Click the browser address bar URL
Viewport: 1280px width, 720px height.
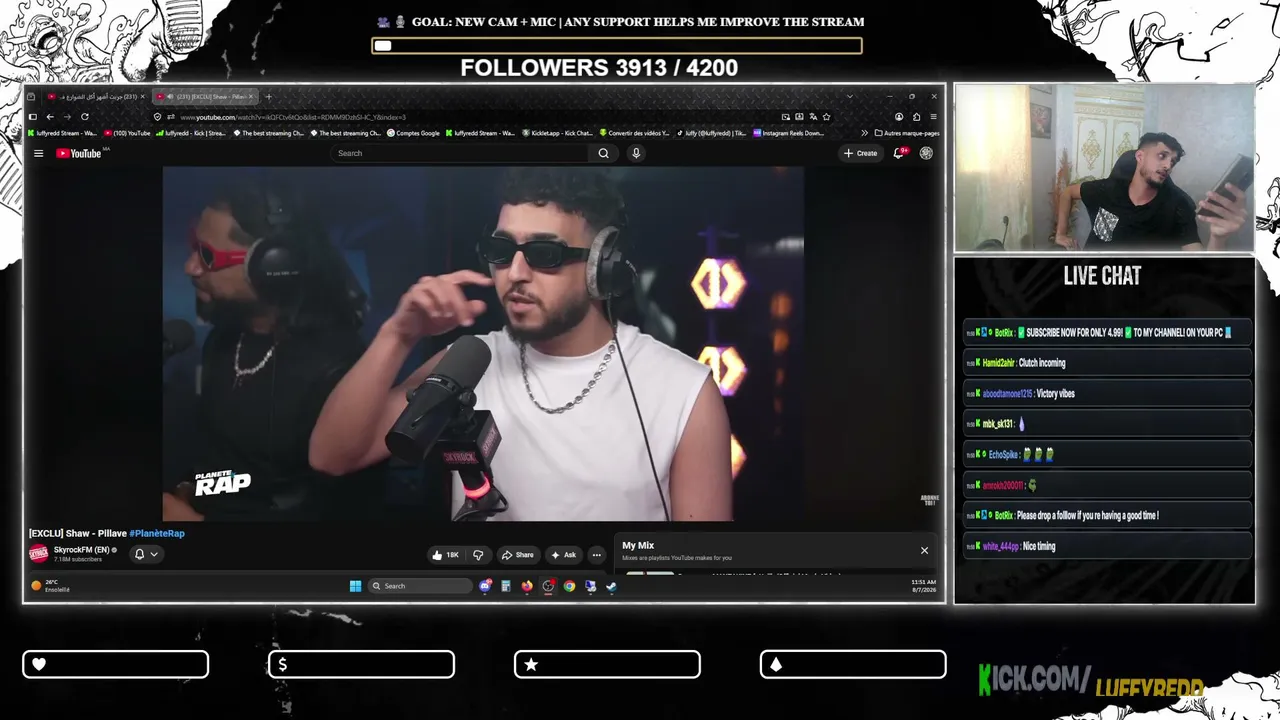point(292,117)
